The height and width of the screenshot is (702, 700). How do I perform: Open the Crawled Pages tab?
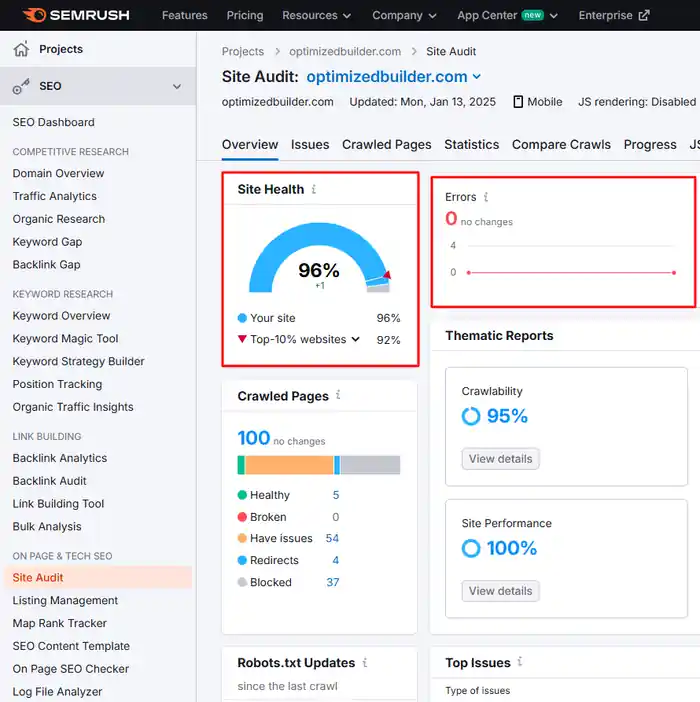point(387,145)
